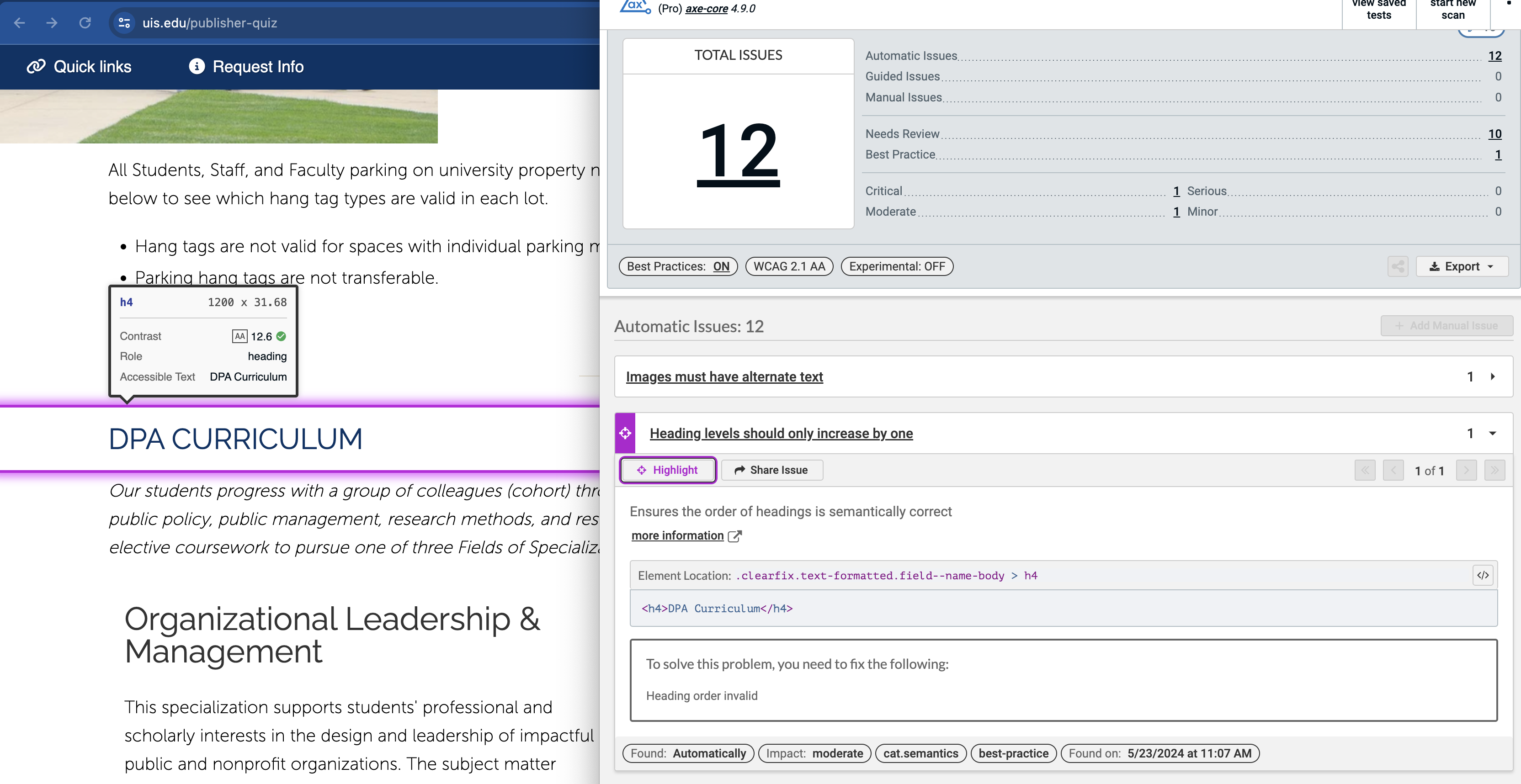
Task: Go back in browser history
Action: [20, 23]
